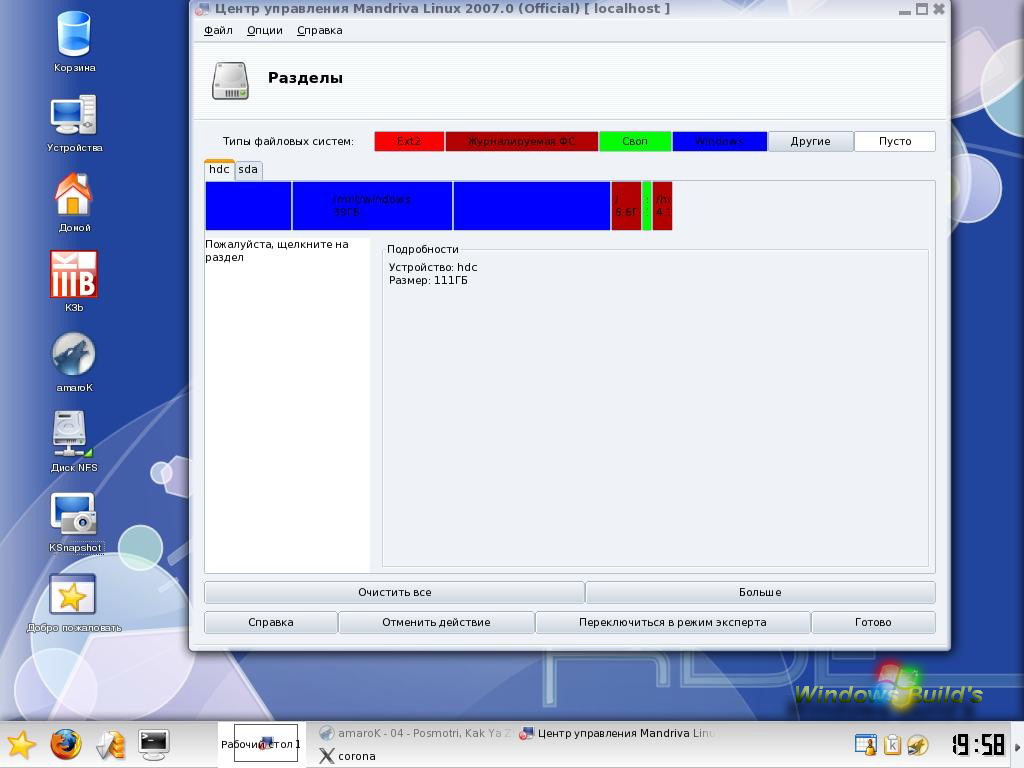
Task: Select the first blue Windows partition
Action: click(248, 206)
